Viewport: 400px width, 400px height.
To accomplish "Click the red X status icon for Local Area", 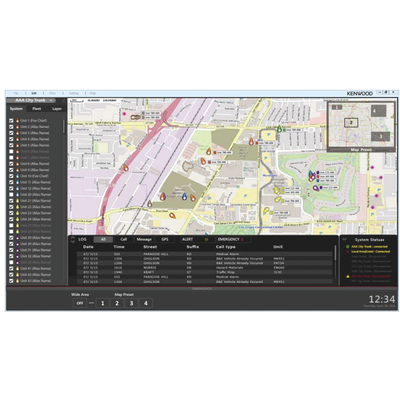I will tap(348, 252).
